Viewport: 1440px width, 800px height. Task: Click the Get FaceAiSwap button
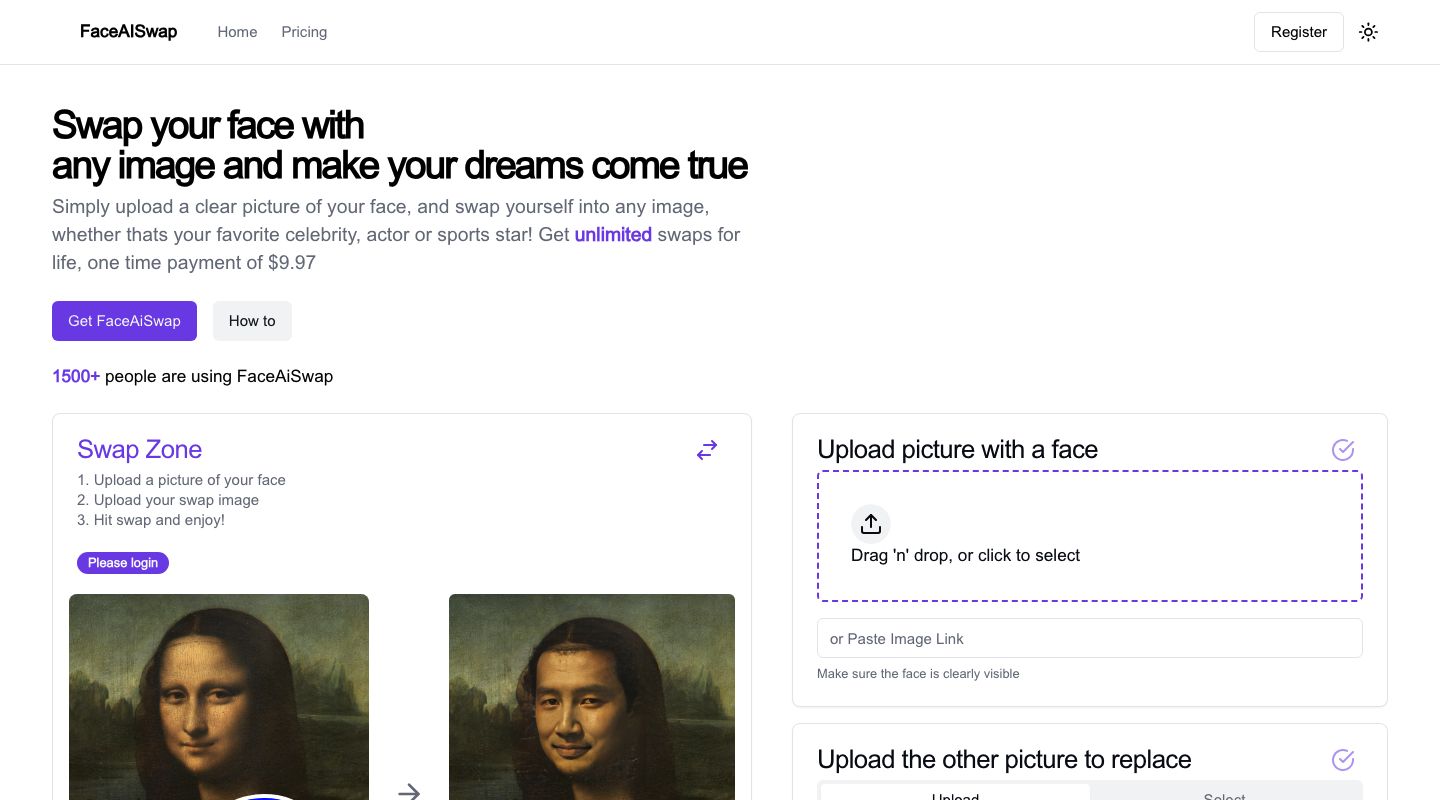point(124,321)
